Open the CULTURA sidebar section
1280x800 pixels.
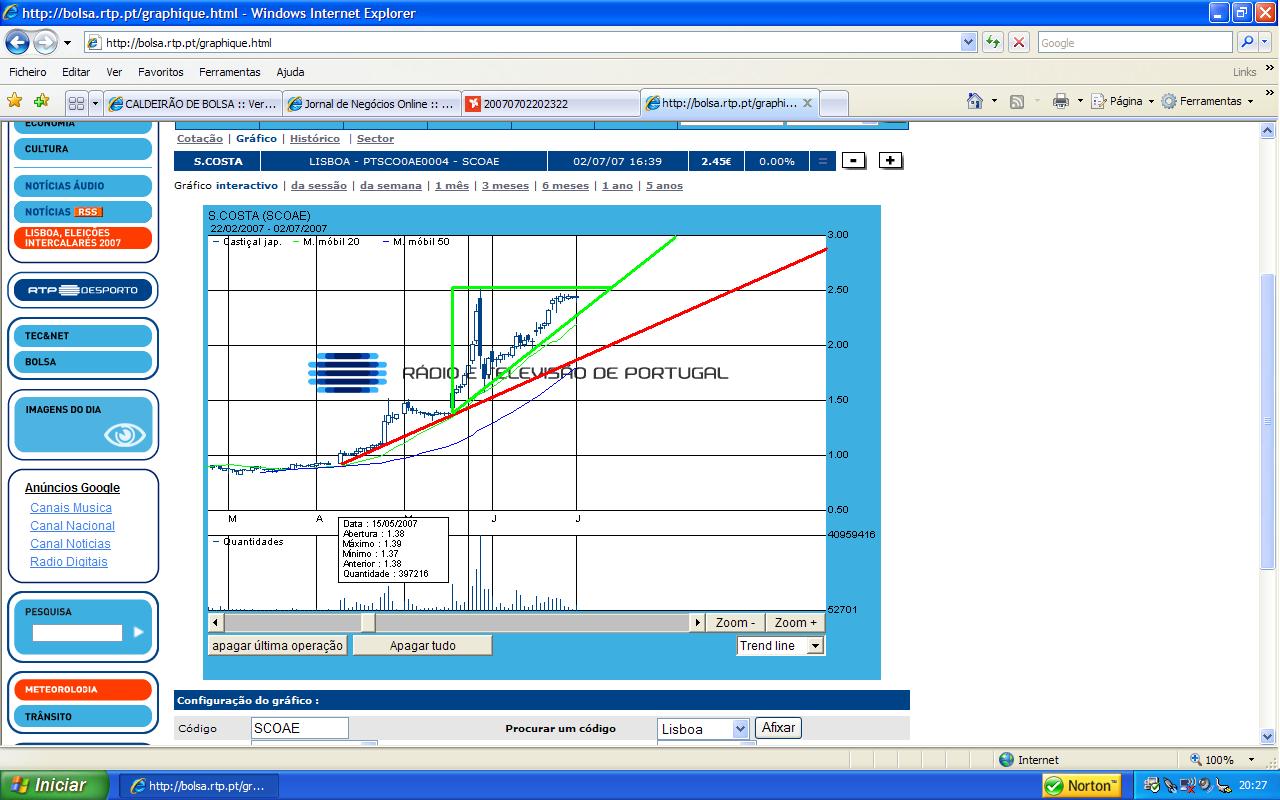pyautogui.click(x=82, y=149)
